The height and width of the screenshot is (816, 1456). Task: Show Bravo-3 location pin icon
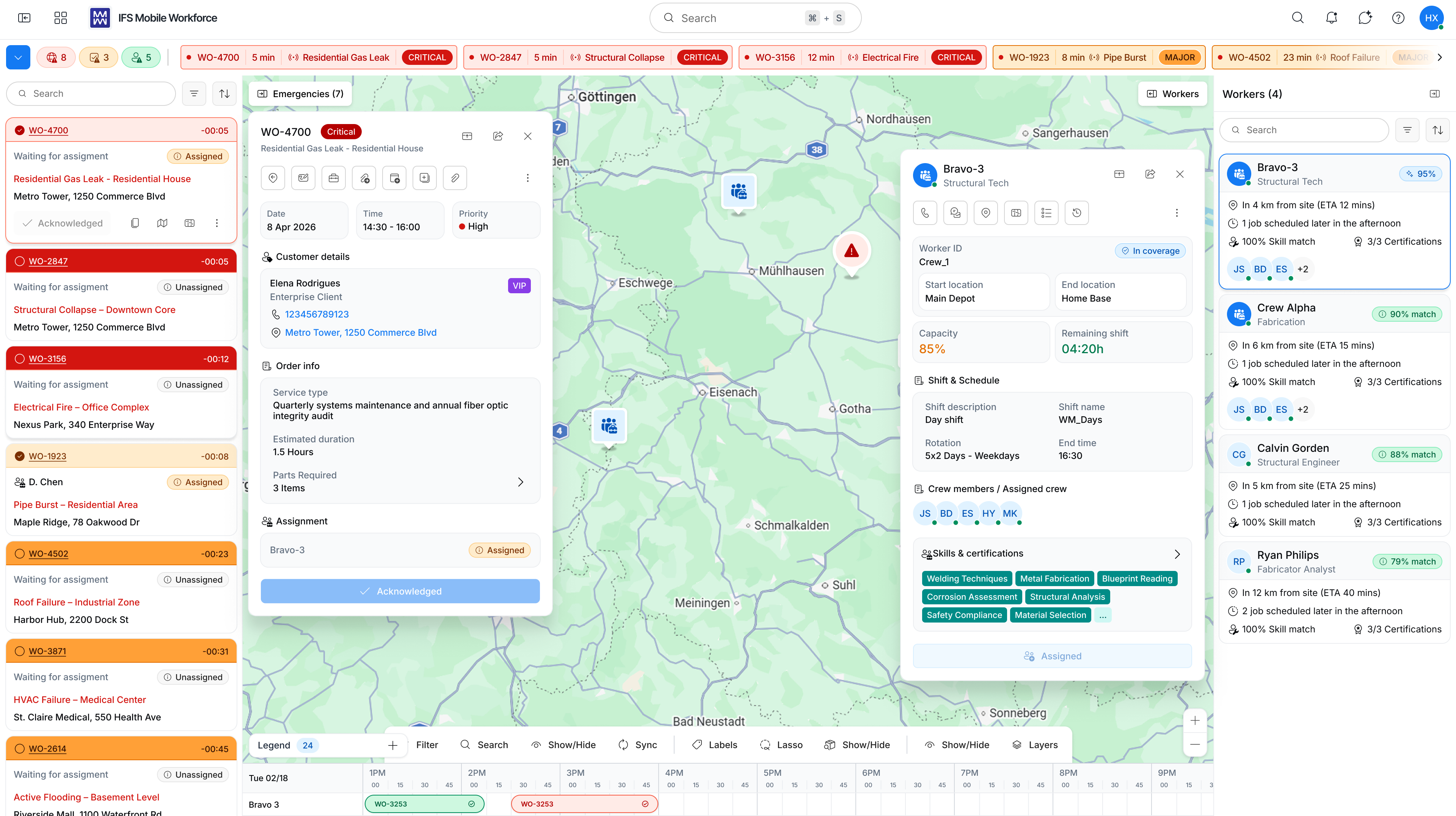pyautogui.click(x=986, y=213)
